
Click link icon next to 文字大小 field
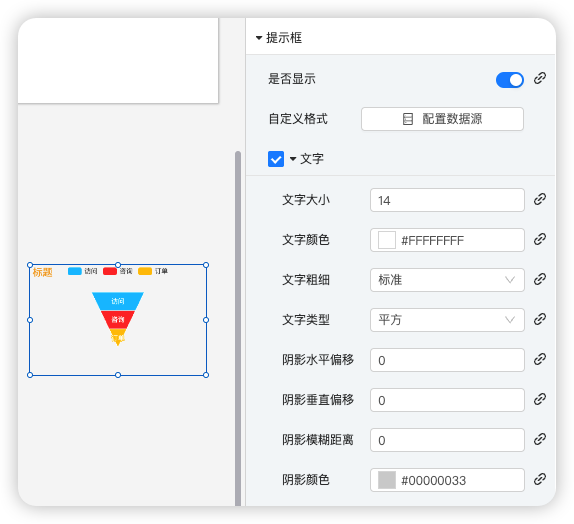click(540, 199)
